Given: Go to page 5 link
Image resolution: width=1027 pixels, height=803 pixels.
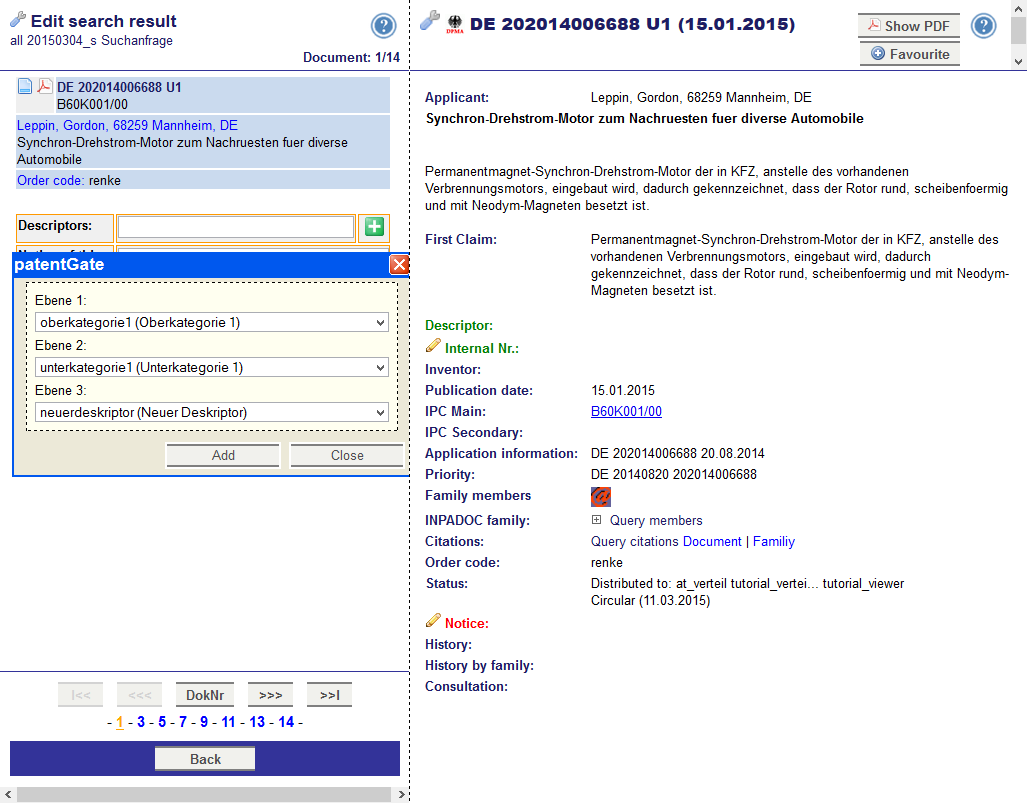Looking at the screenshot, I should pos(162,722).
